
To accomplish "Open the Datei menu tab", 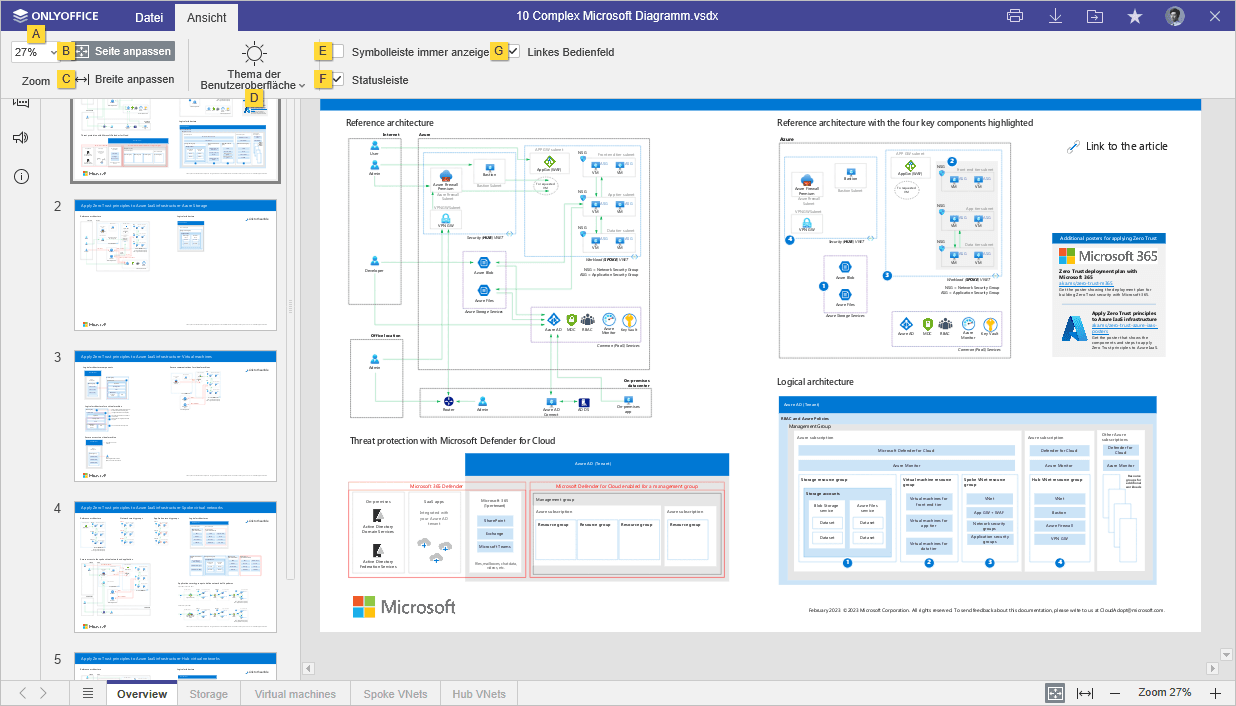I will click(x=149, y=16).
